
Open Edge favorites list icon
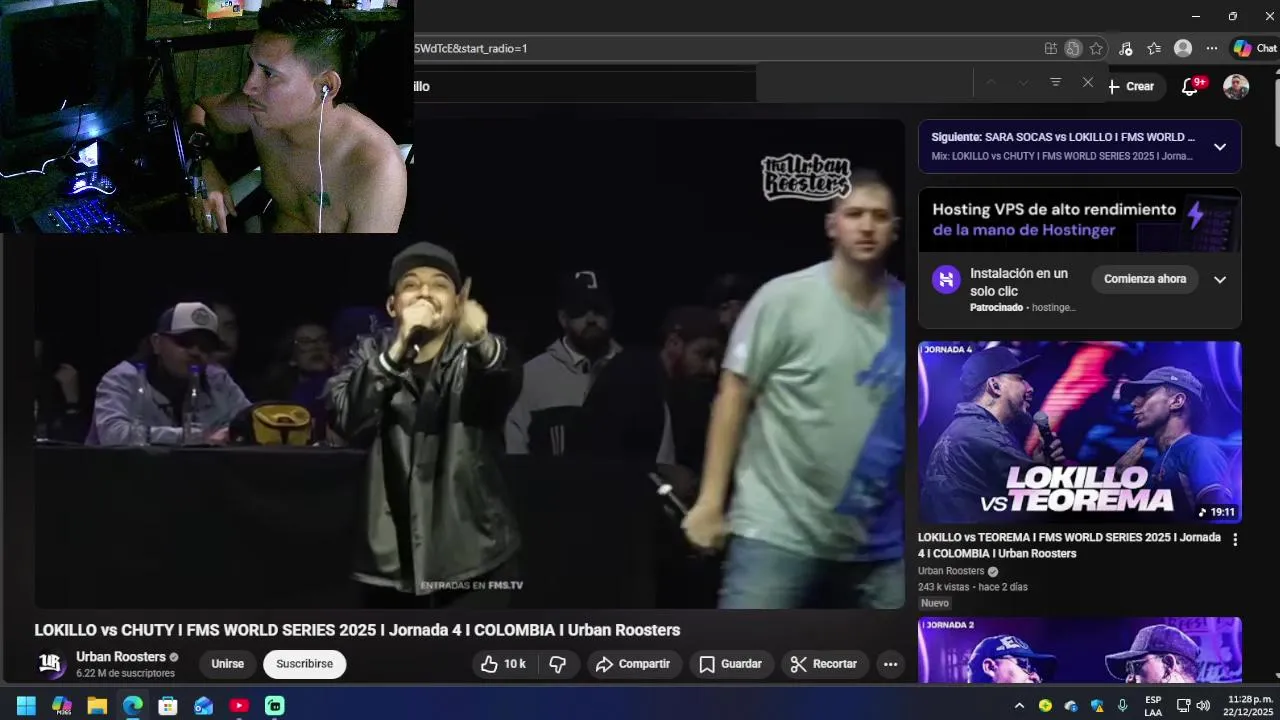1154,48
